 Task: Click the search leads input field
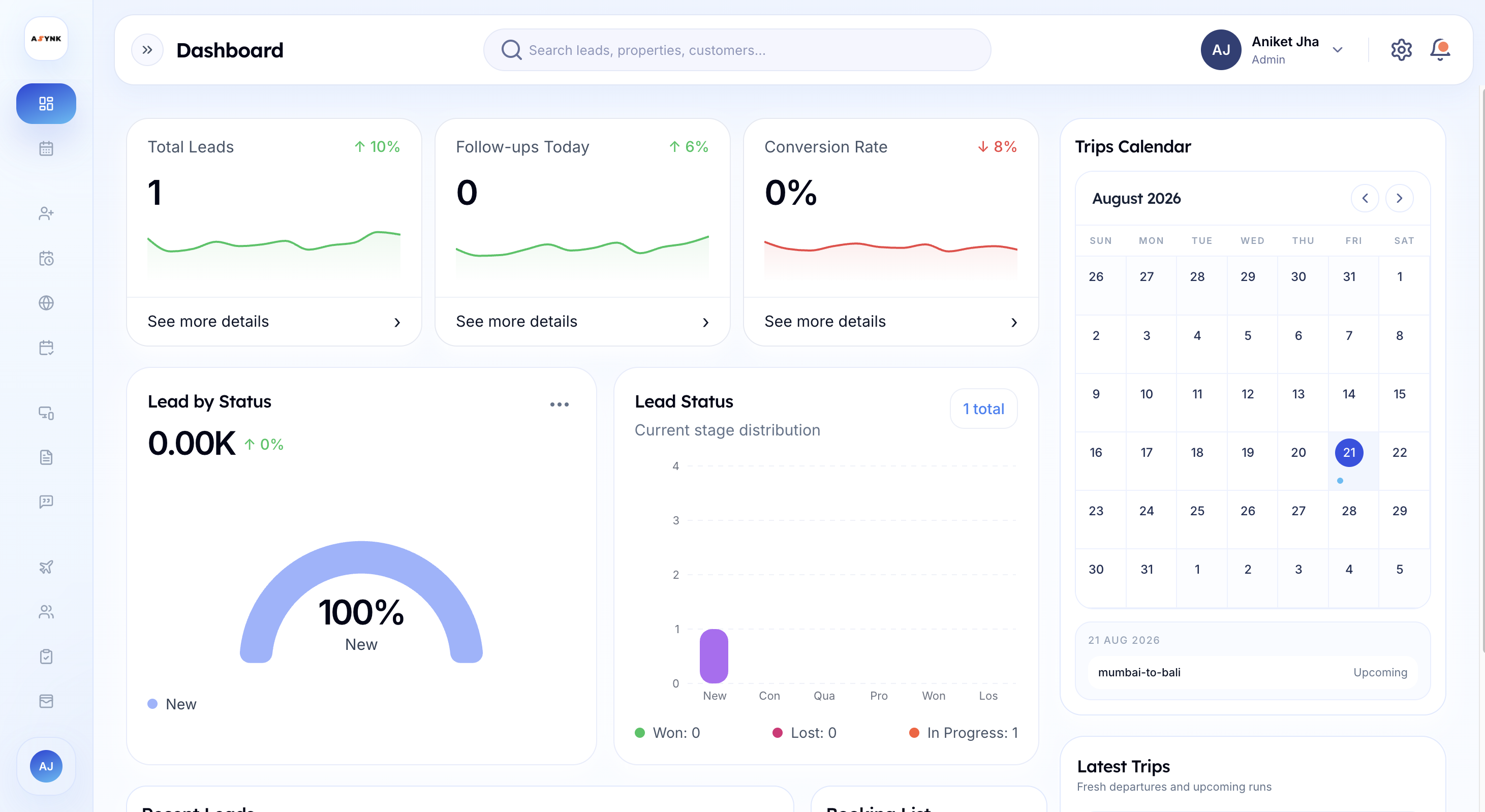coord(737,50)
